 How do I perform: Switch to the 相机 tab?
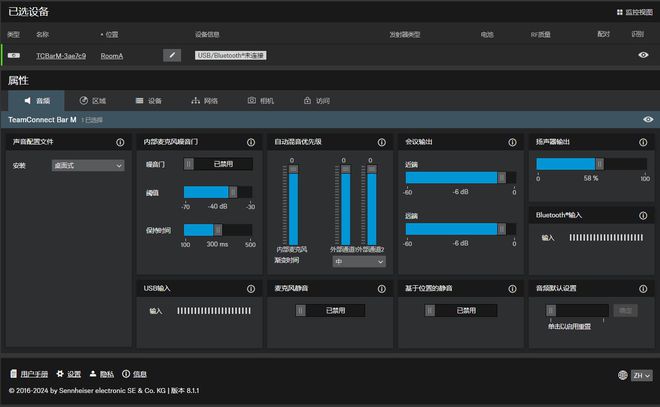point(261,101)
